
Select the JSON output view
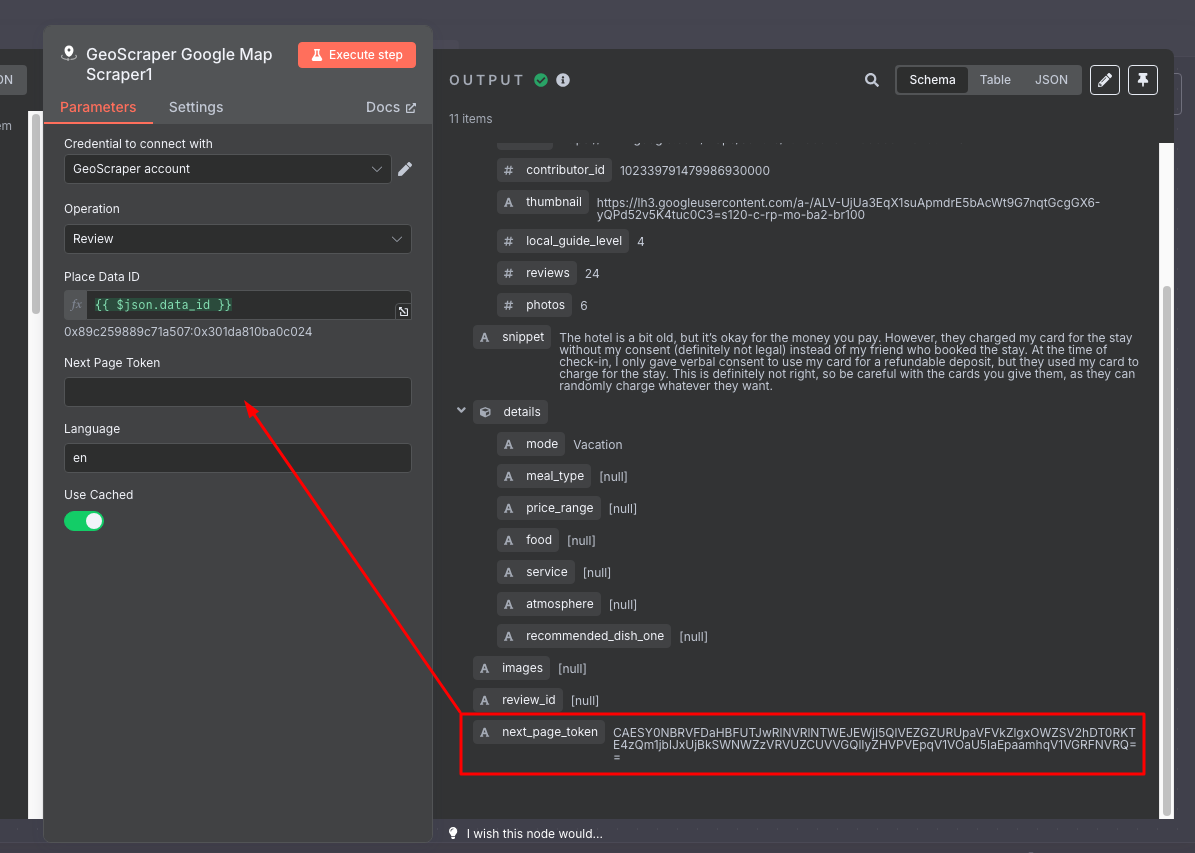pyautogui.click(x=1051, y=80)
